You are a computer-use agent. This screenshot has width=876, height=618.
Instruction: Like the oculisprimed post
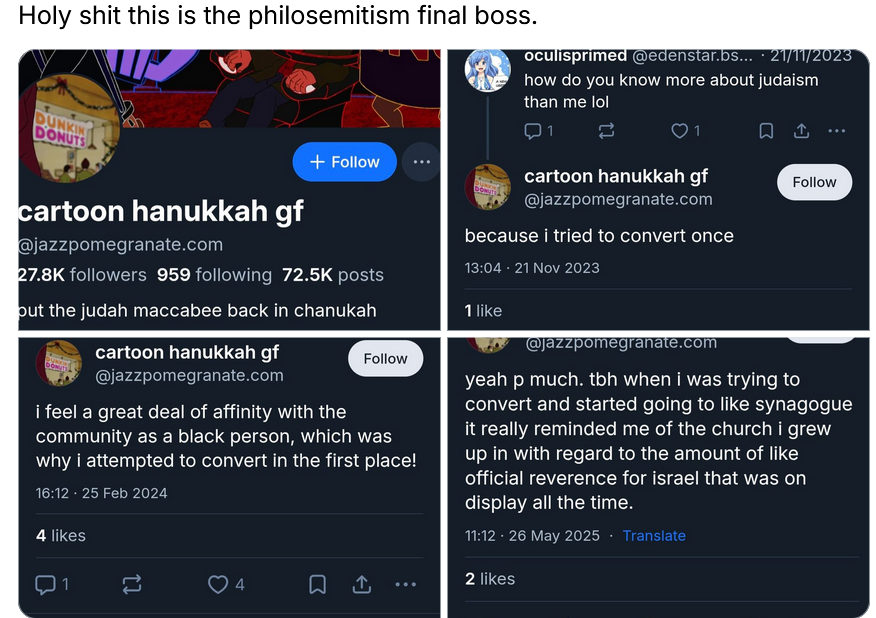(x=680, y=131)
